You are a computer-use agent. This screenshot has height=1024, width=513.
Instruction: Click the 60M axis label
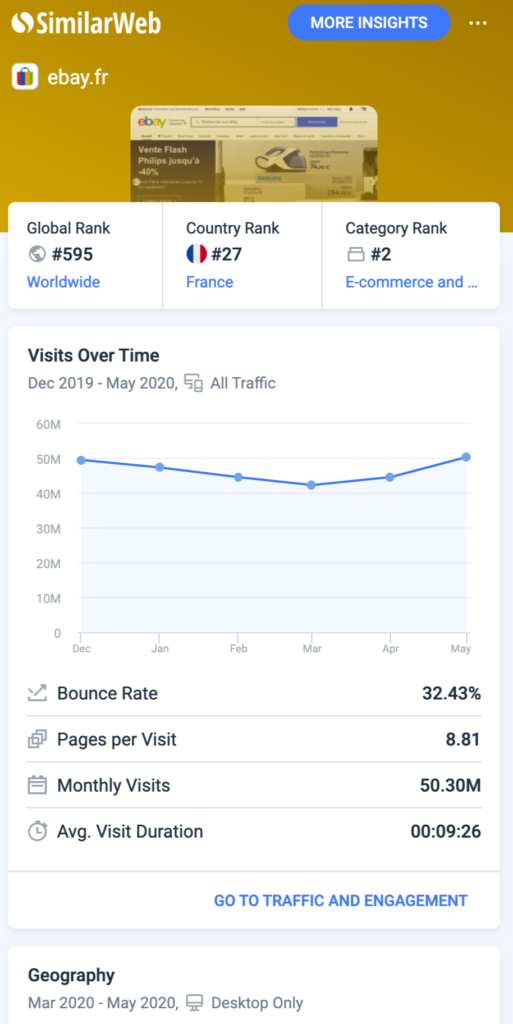[x=48, y=425]
